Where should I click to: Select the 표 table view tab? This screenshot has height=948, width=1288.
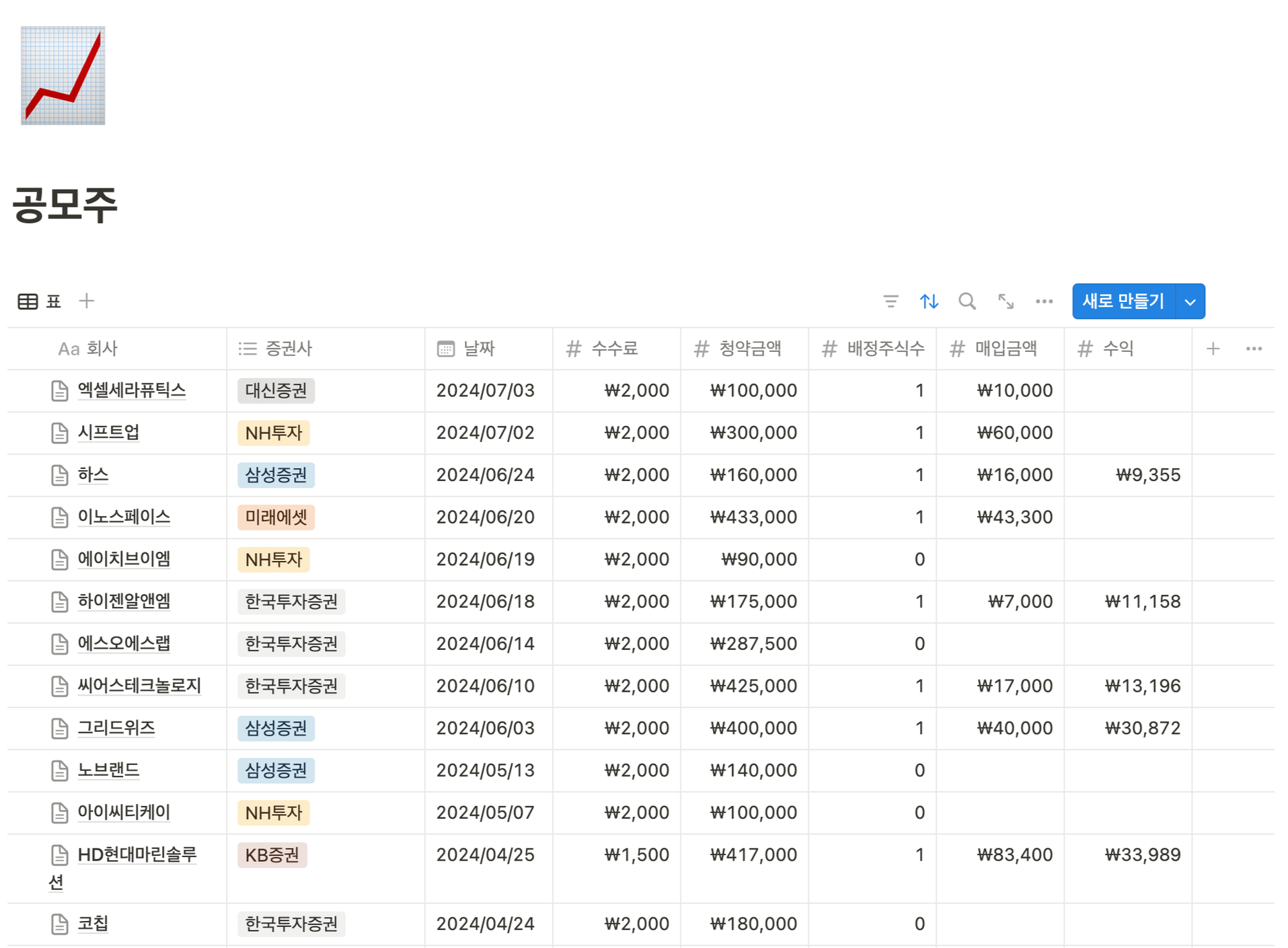click(40, 301)
